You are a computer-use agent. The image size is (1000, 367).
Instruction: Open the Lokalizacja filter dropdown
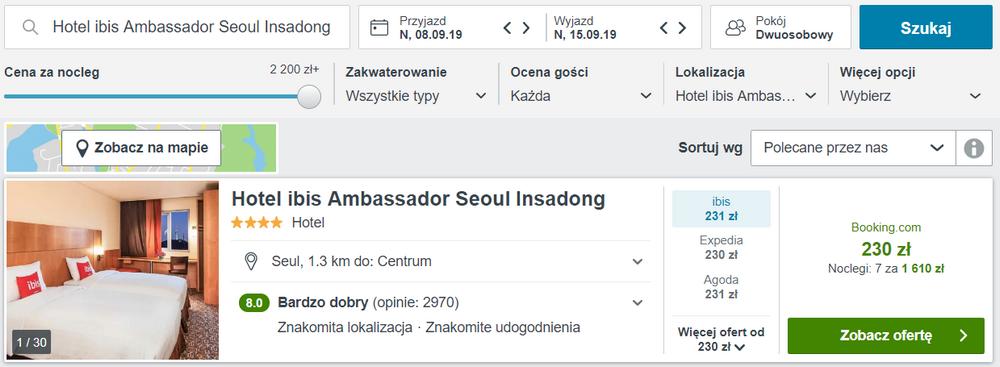(746, 96)
